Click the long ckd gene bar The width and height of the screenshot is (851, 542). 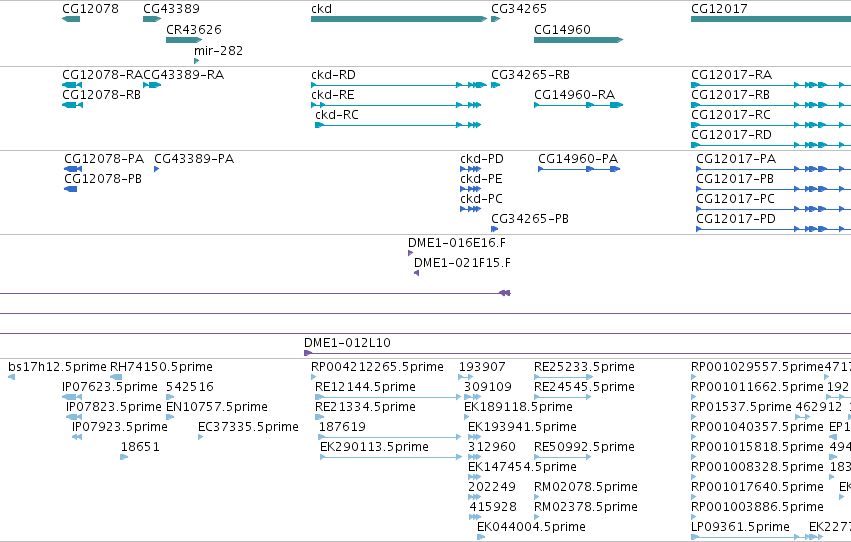coord(399,19)
